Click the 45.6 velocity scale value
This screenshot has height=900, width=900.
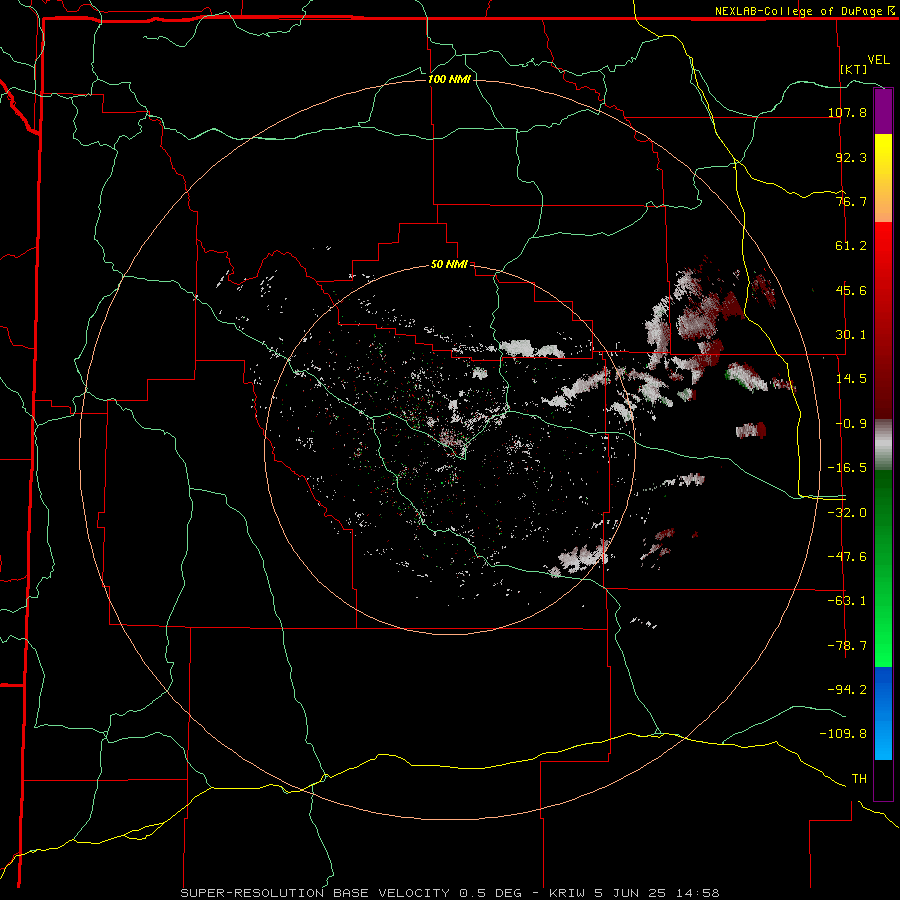point(851,290)
